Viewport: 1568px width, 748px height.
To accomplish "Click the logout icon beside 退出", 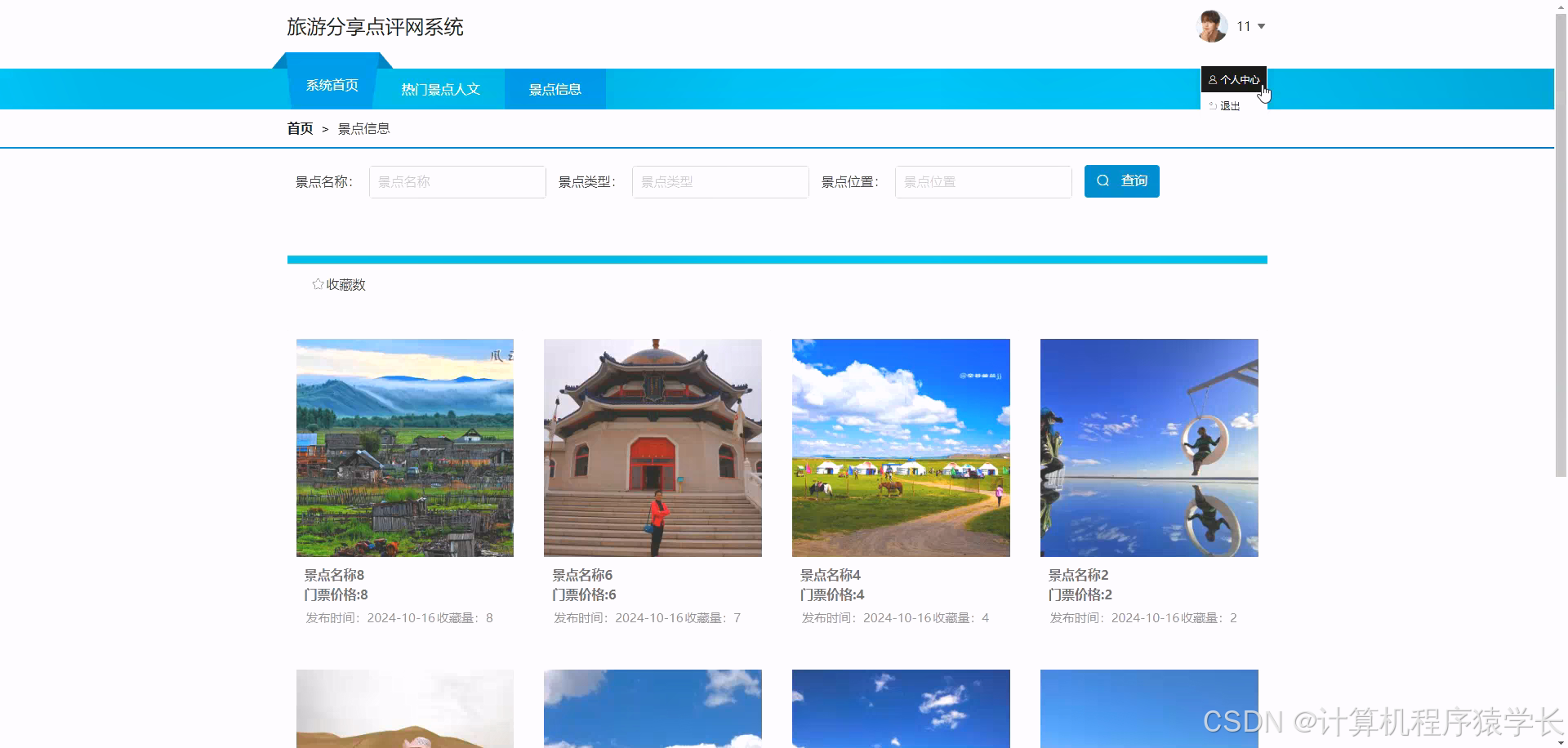I will point(1213,105).
